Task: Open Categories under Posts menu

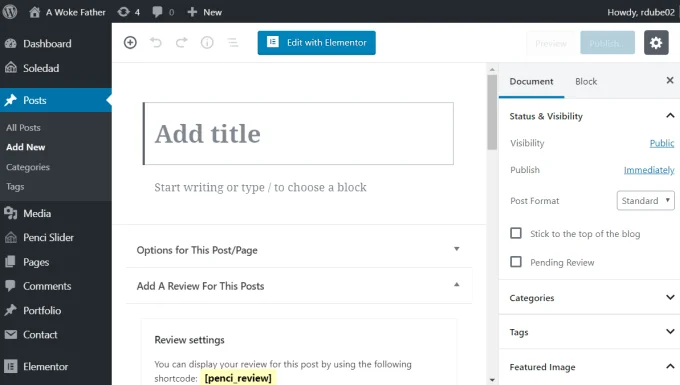Action: (x=28, y=167)
